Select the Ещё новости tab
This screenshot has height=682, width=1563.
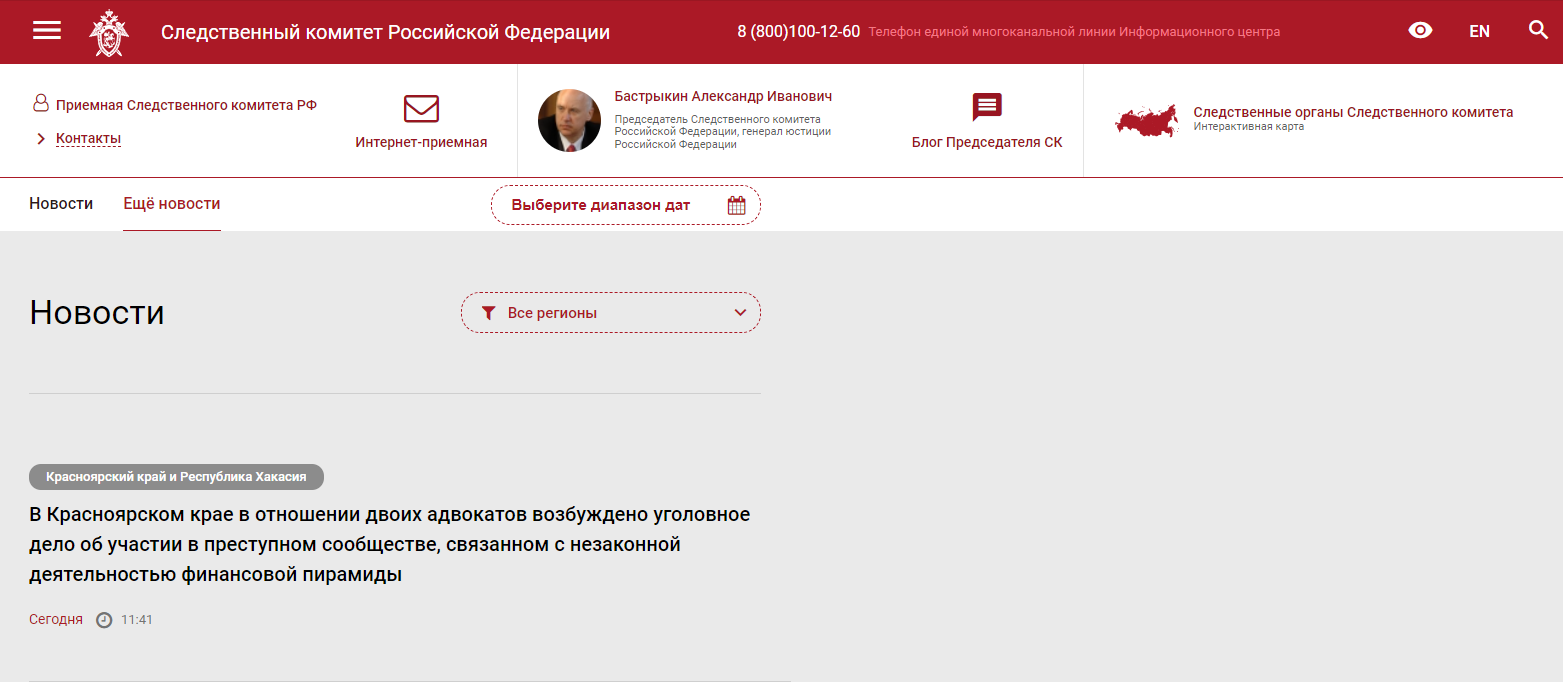pos(172,204)
